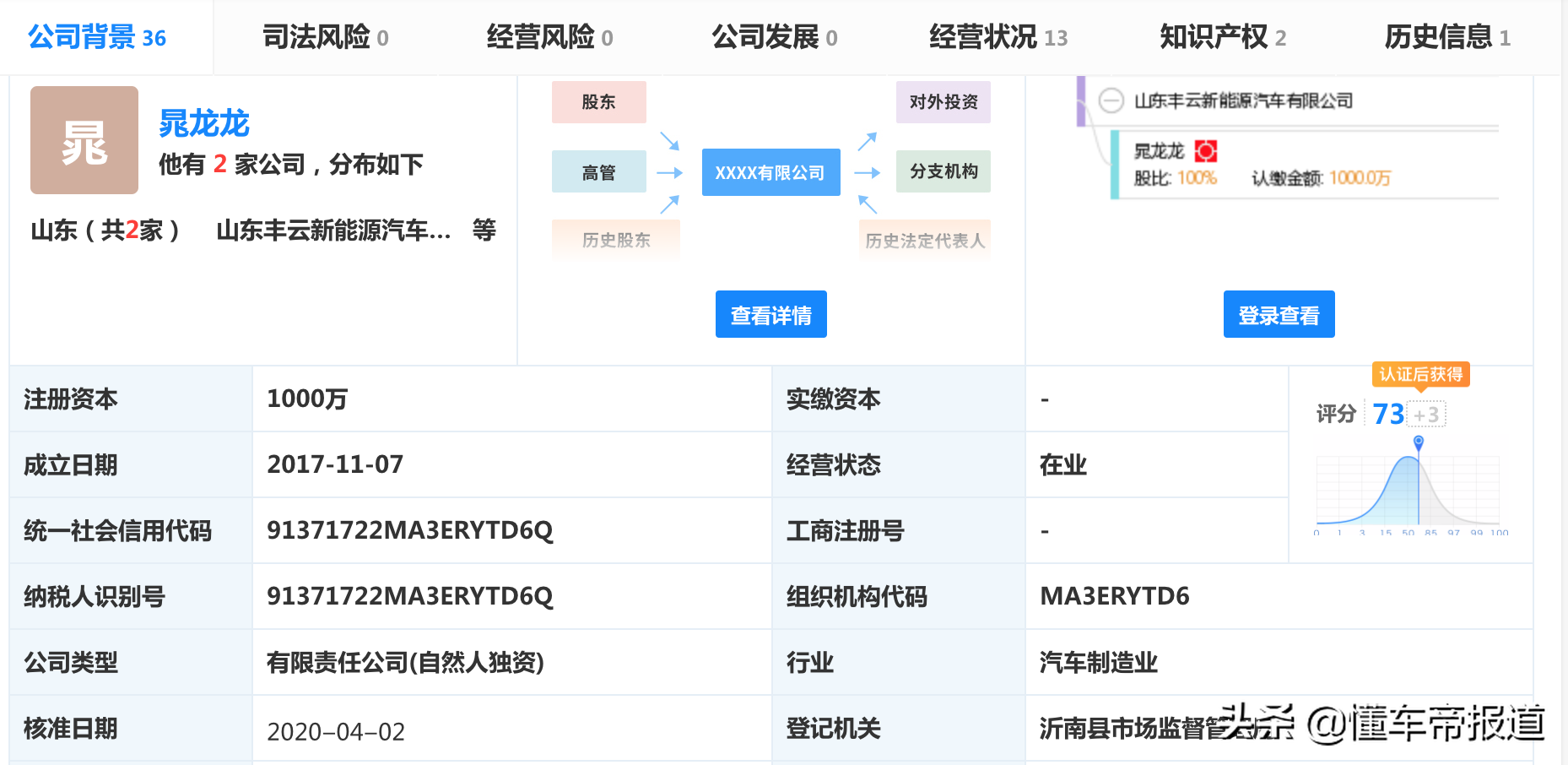Click the red icon beside 晁龙龙 shareholder
The height and width of the screenshot is (765, 1568).
pos(1206,151)
